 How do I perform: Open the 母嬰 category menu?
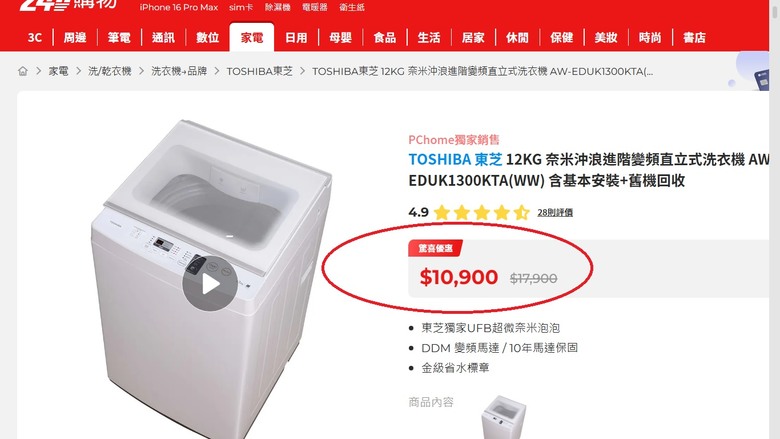pos(340,38)
